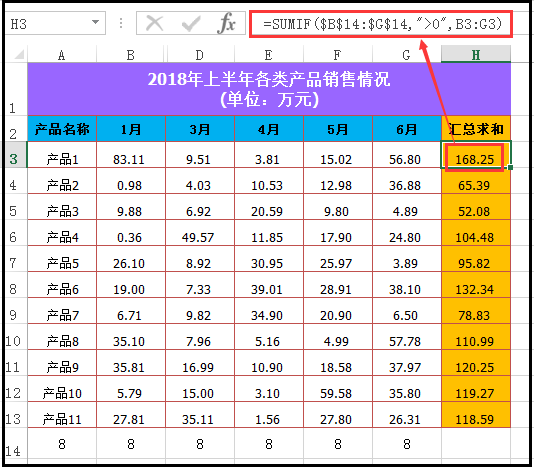The height and width of the screenshot is (467, 534).
Task: Select cell 产品9
Action: (x=62, y=363)
